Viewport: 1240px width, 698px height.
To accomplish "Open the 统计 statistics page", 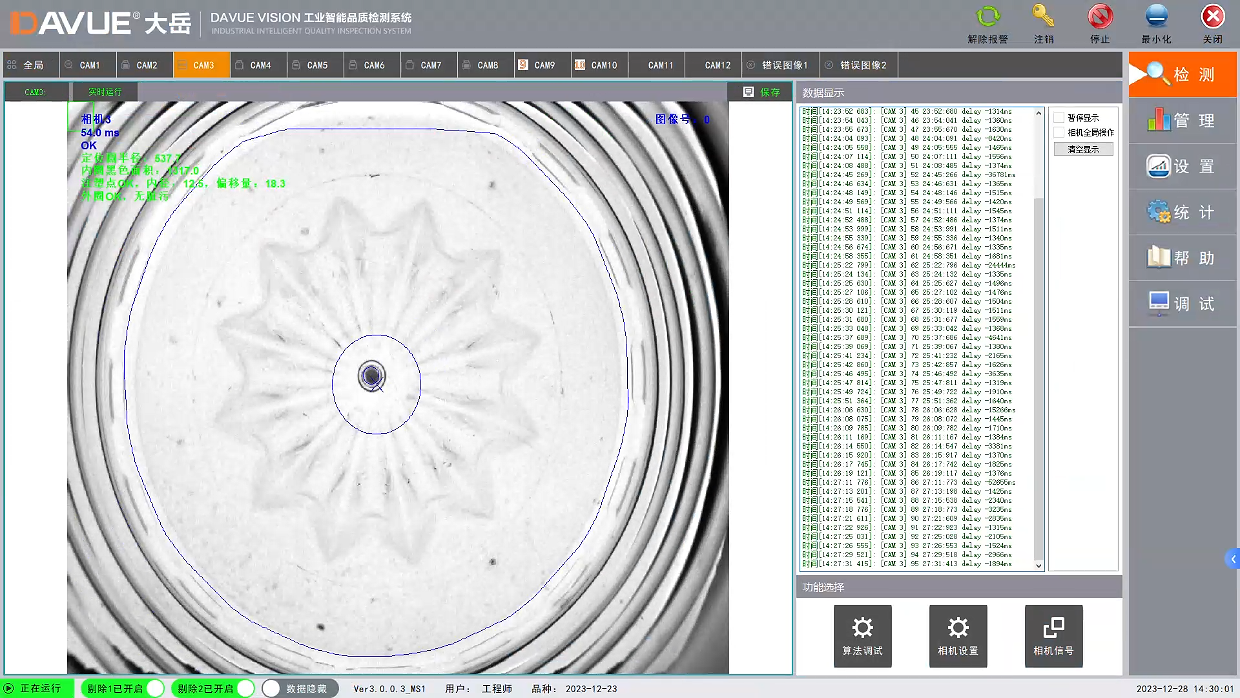I will (1182, 213).
